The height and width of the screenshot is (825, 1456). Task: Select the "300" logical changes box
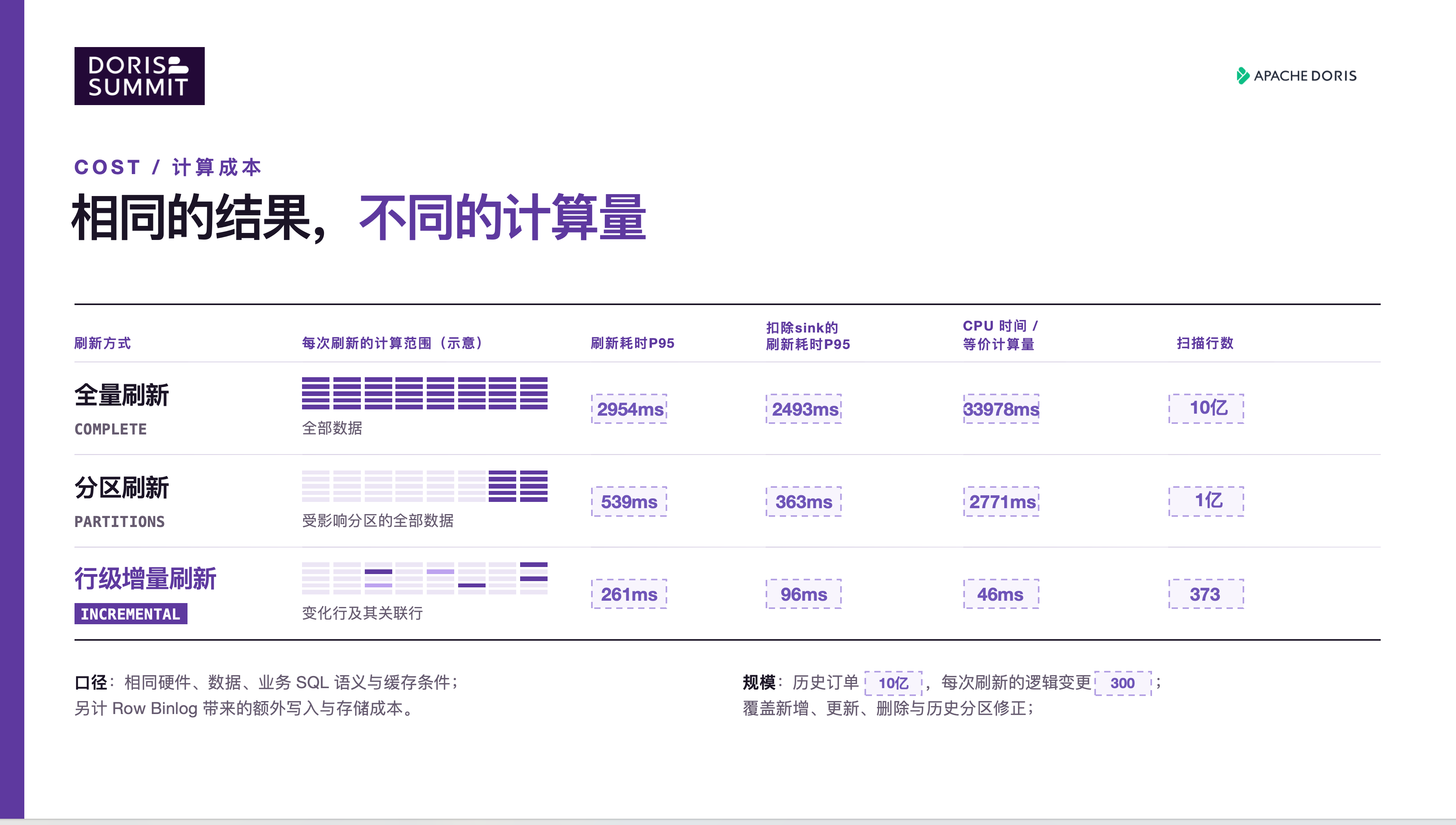point(1123,683)
